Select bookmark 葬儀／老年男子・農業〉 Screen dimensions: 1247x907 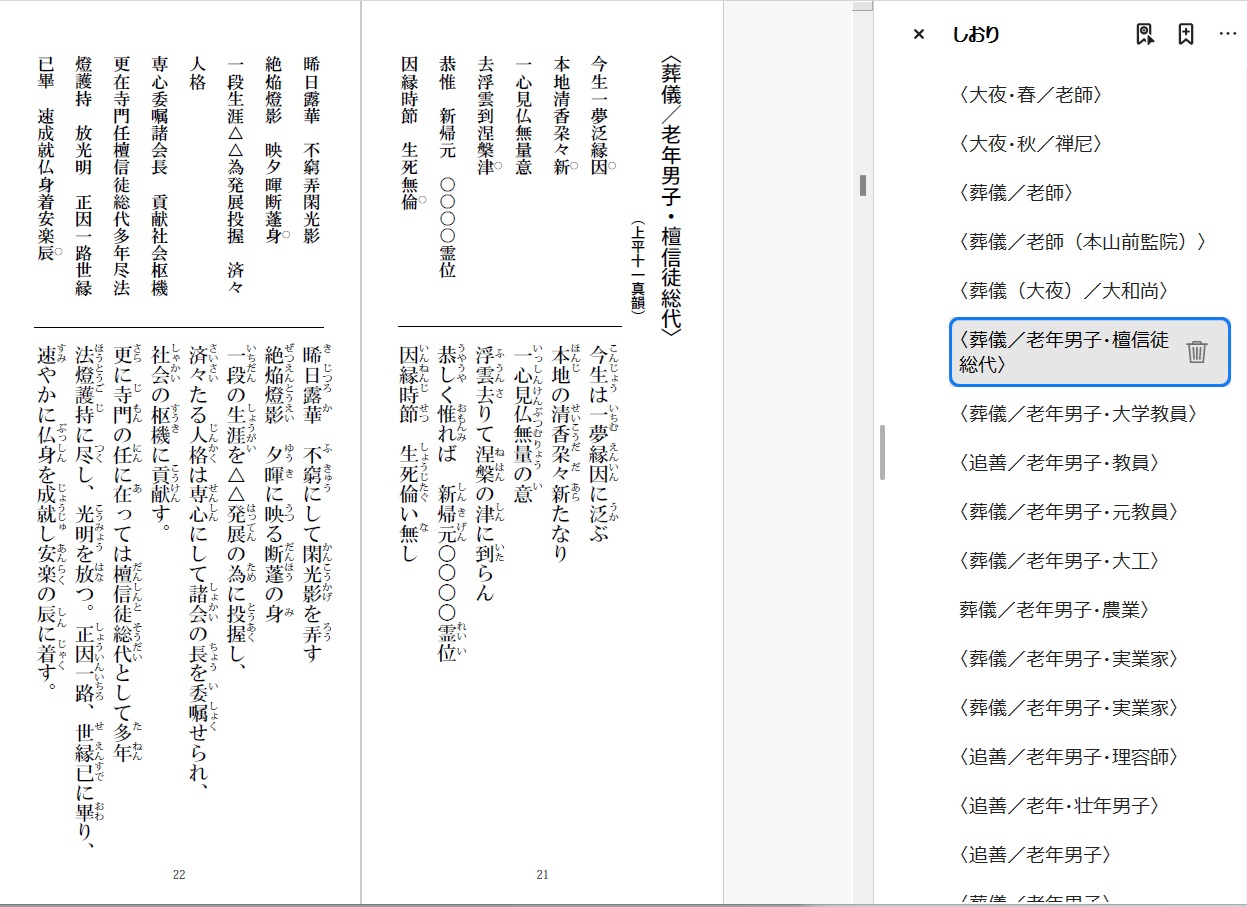click(x=1054, y=610)
